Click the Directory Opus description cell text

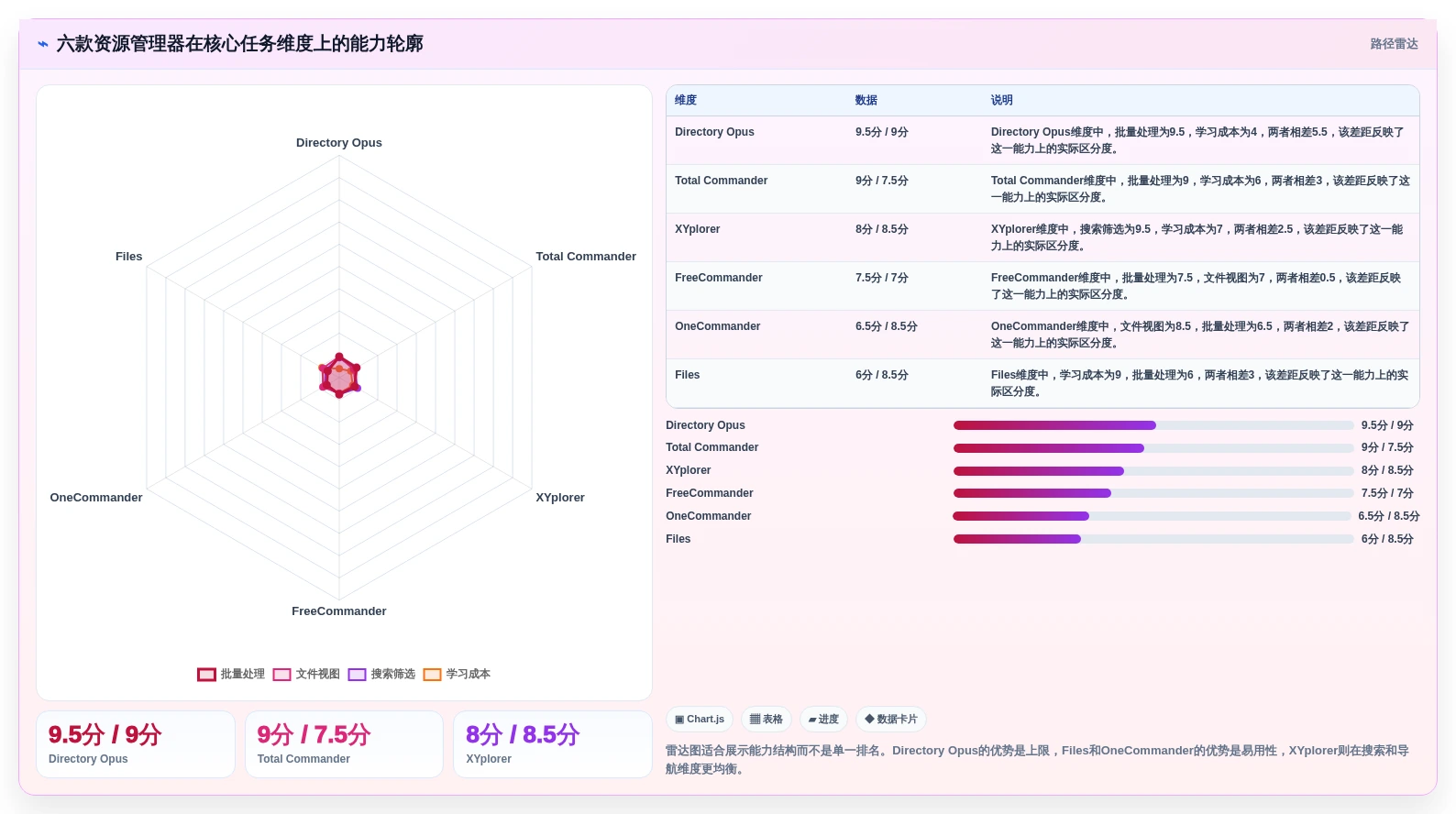(x=1197, y=140)
